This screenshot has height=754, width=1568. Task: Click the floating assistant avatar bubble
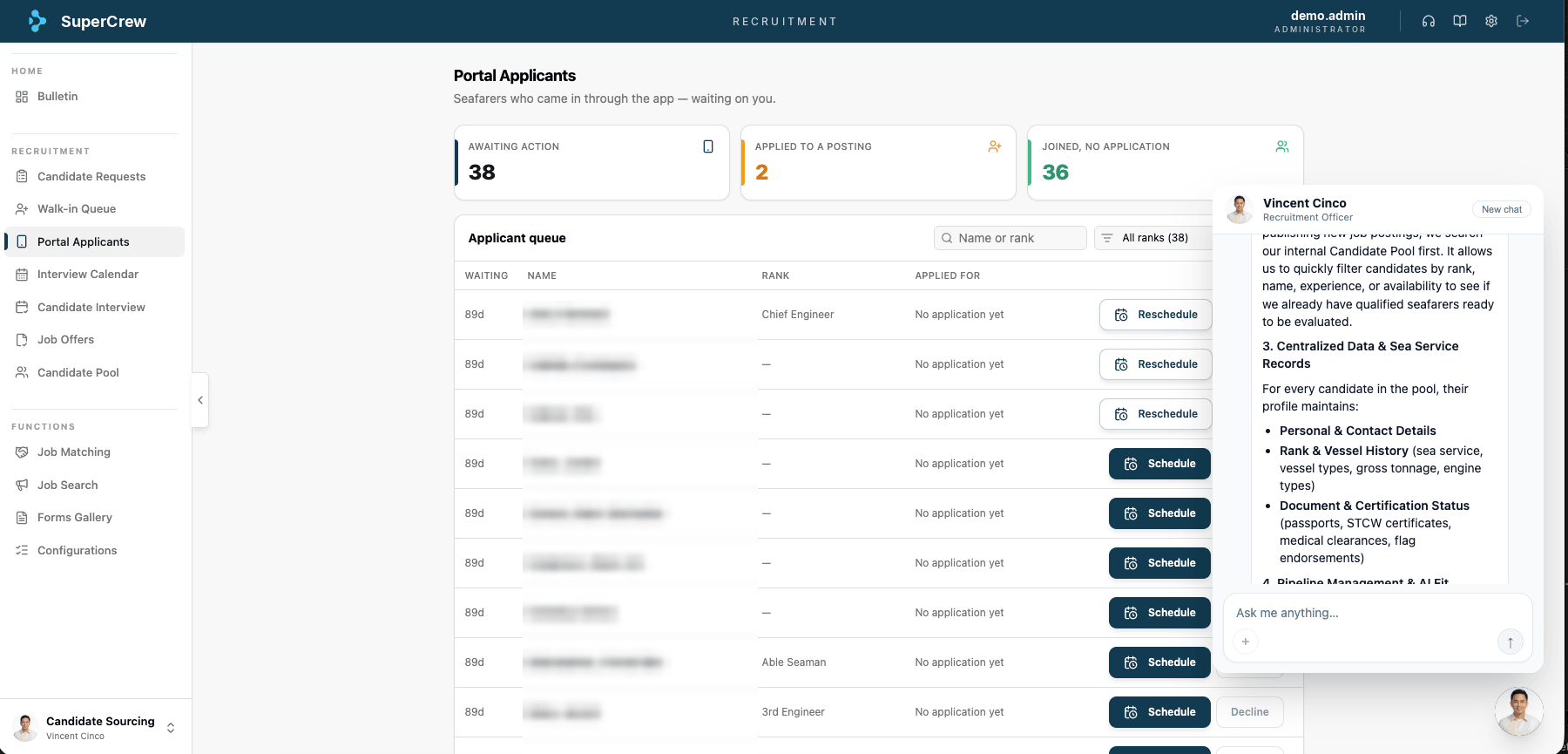click(x=1519, y=711)
